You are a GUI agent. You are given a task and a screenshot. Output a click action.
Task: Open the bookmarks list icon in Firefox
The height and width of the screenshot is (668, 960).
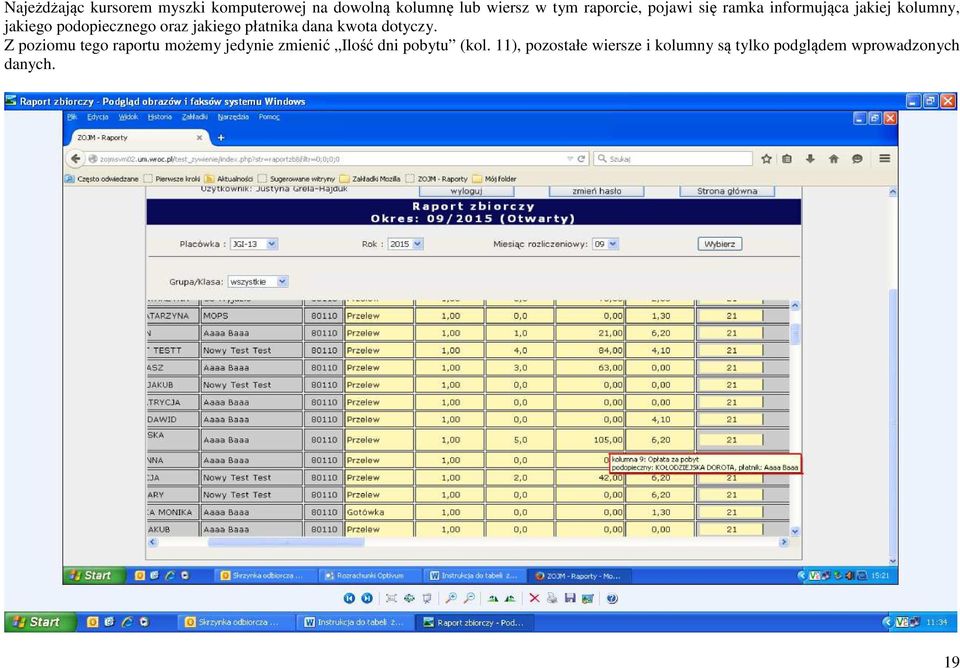[787, 159]
